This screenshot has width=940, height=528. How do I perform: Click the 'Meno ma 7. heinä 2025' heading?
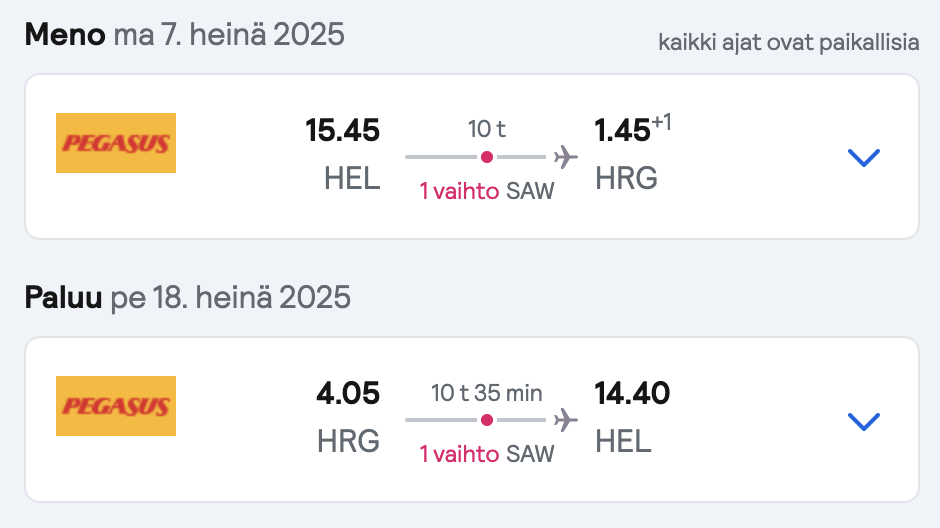[185, 34]
